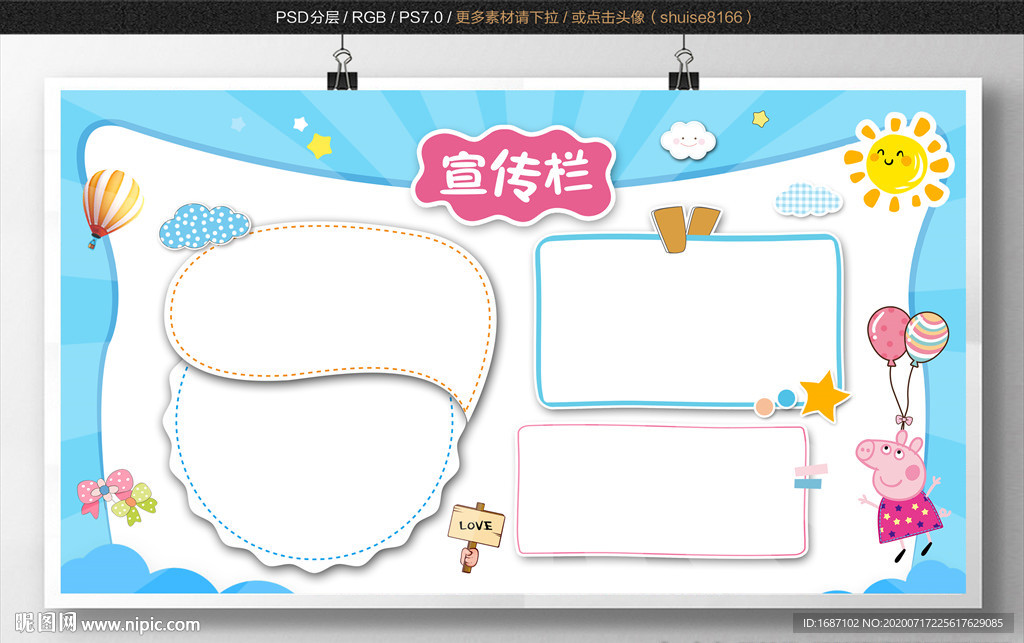Click the smiling sun graphic
1024x643 pixels.
[898, 163]
